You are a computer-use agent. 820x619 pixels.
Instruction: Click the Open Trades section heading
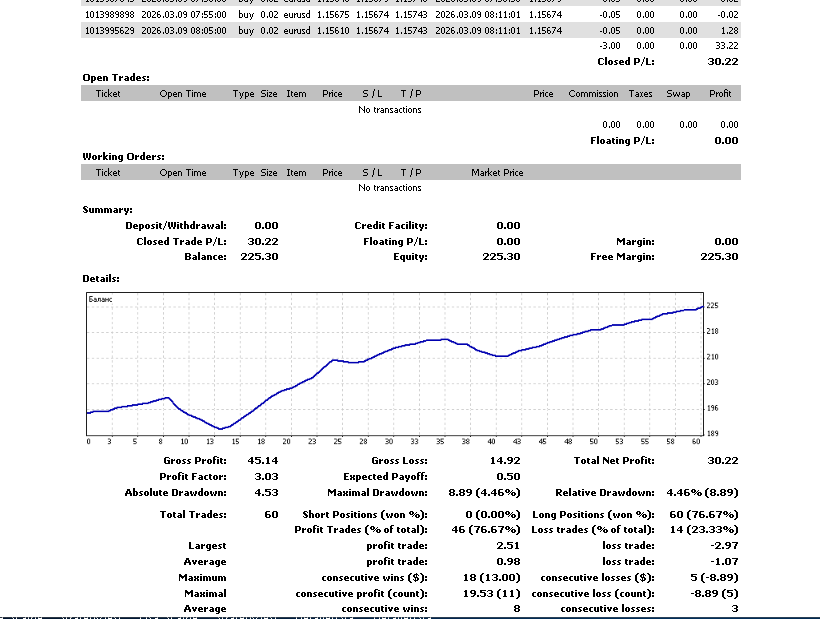pos(116,77)
